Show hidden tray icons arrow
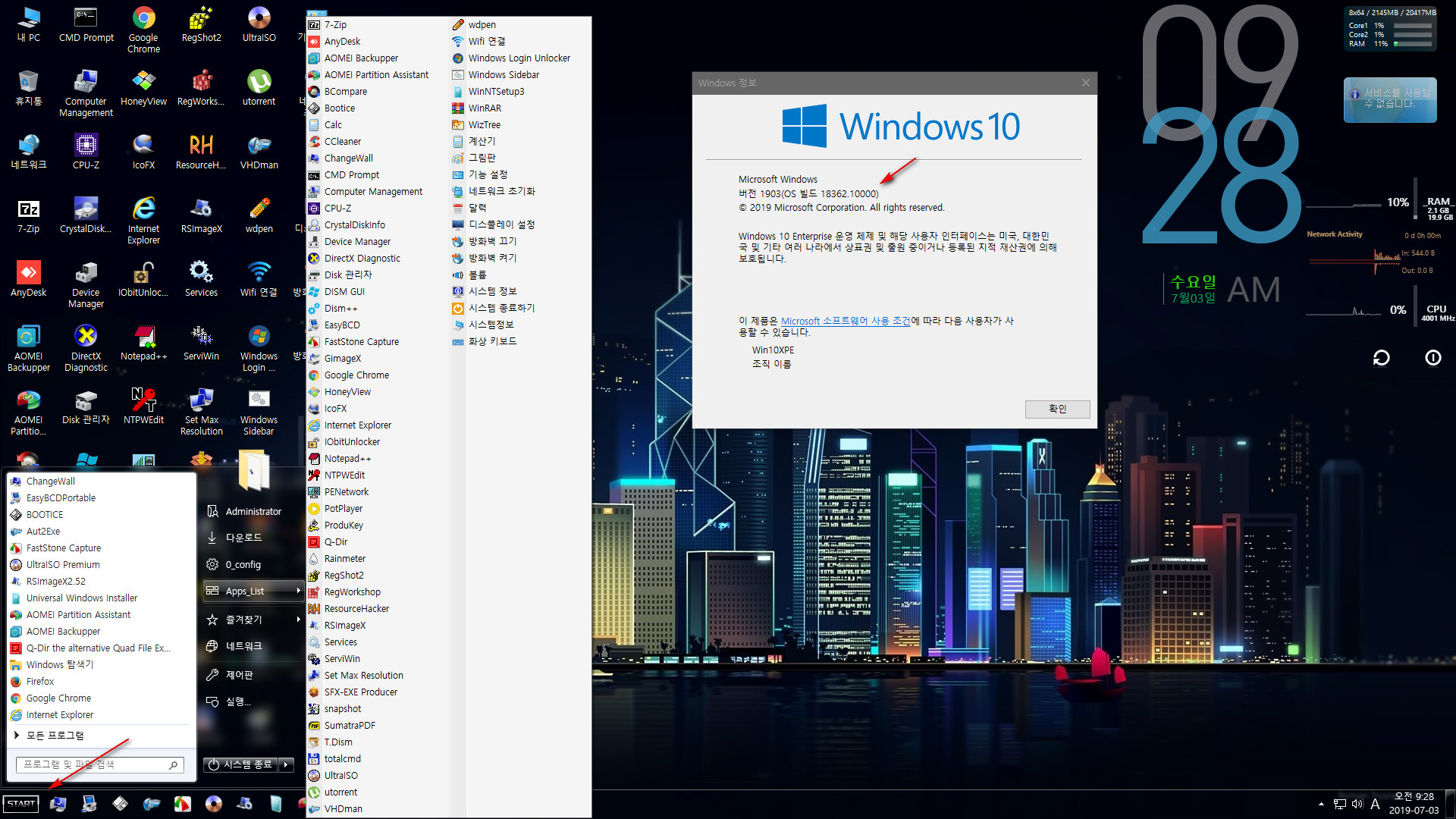 1322,804
